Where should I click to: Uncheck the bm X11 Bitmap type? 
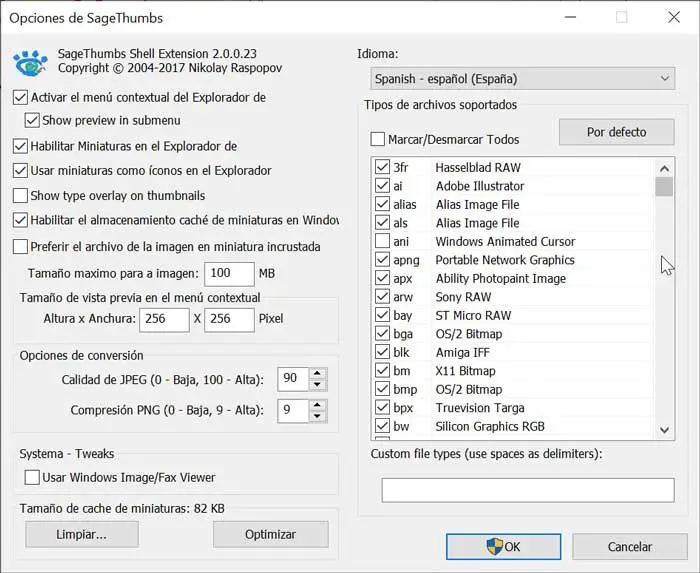pyautogui.click(x=382, y=371)
